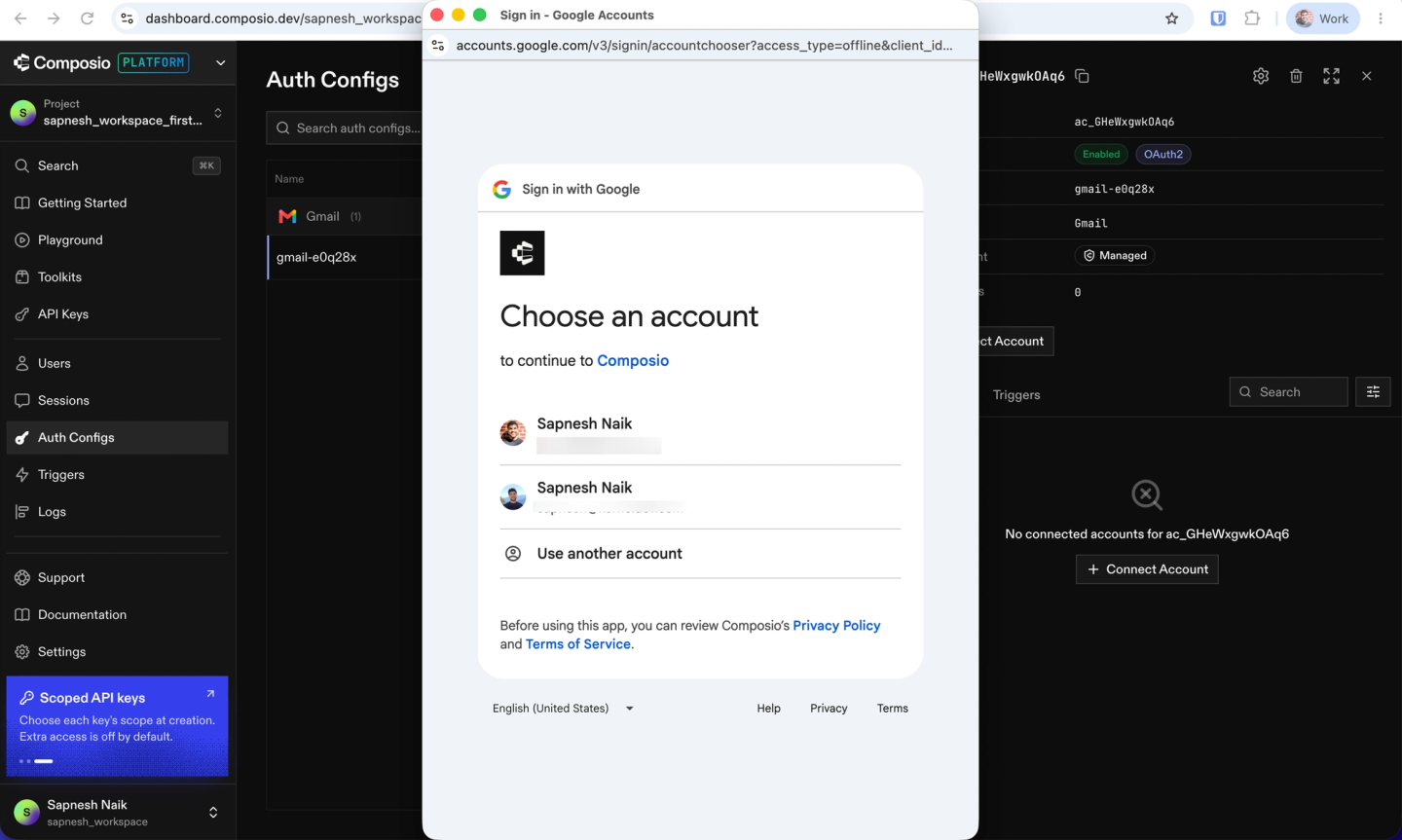Open the filter options icon beside Search
The height and width of the screenshot is (840, 1402).
click(x=1373, y=391)
